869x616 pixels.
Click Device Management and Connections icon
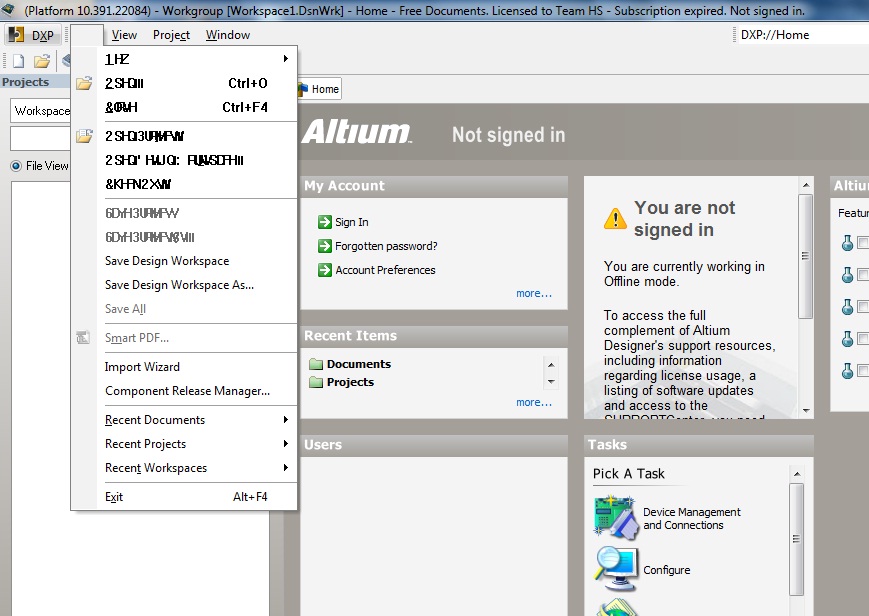615,518
